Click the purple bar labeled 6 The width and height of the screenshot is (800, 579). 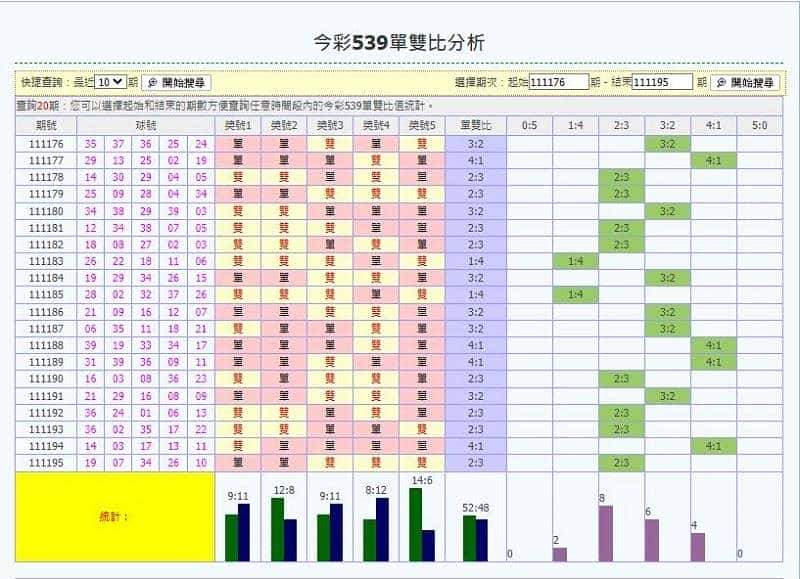point(652,540)
